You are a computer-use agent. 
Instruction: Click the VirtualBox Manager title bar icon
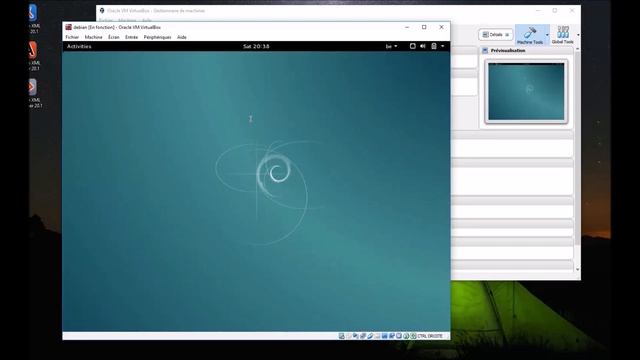coord(102,11)
